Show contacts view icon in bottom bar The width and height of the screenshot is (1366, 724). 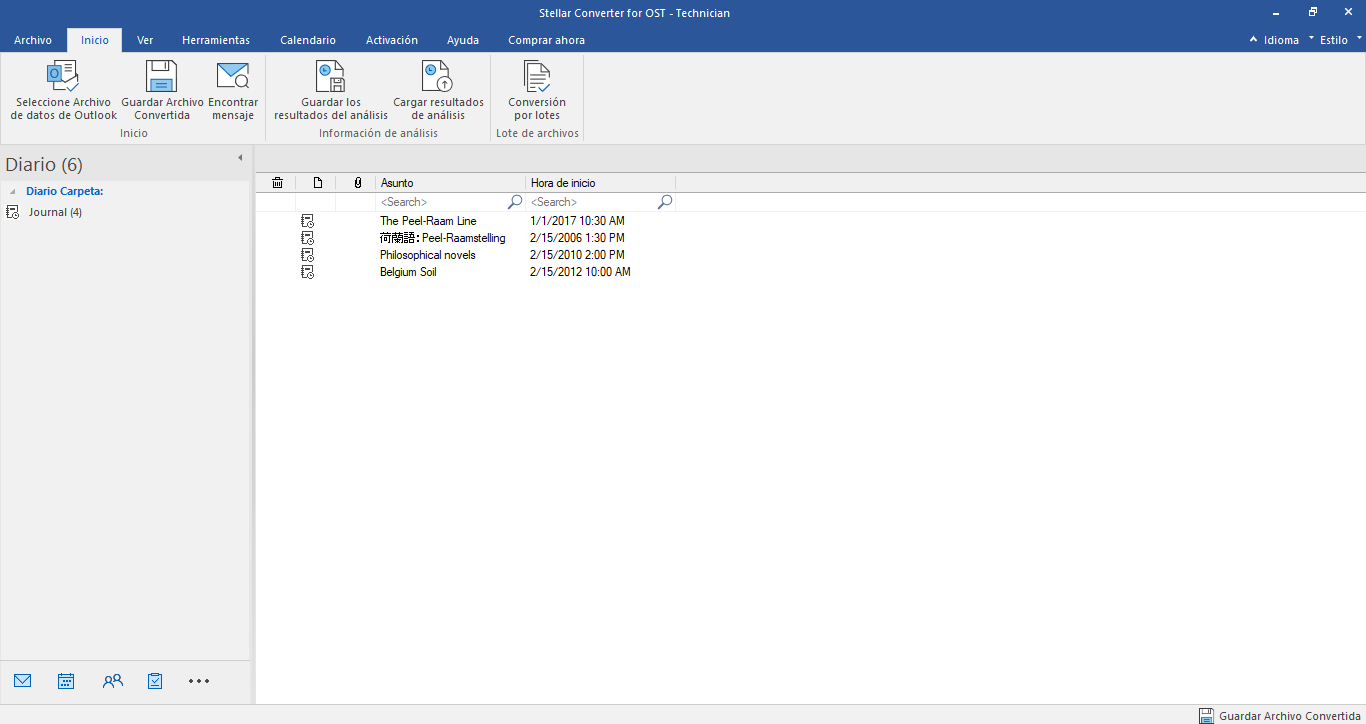[112, 681]
